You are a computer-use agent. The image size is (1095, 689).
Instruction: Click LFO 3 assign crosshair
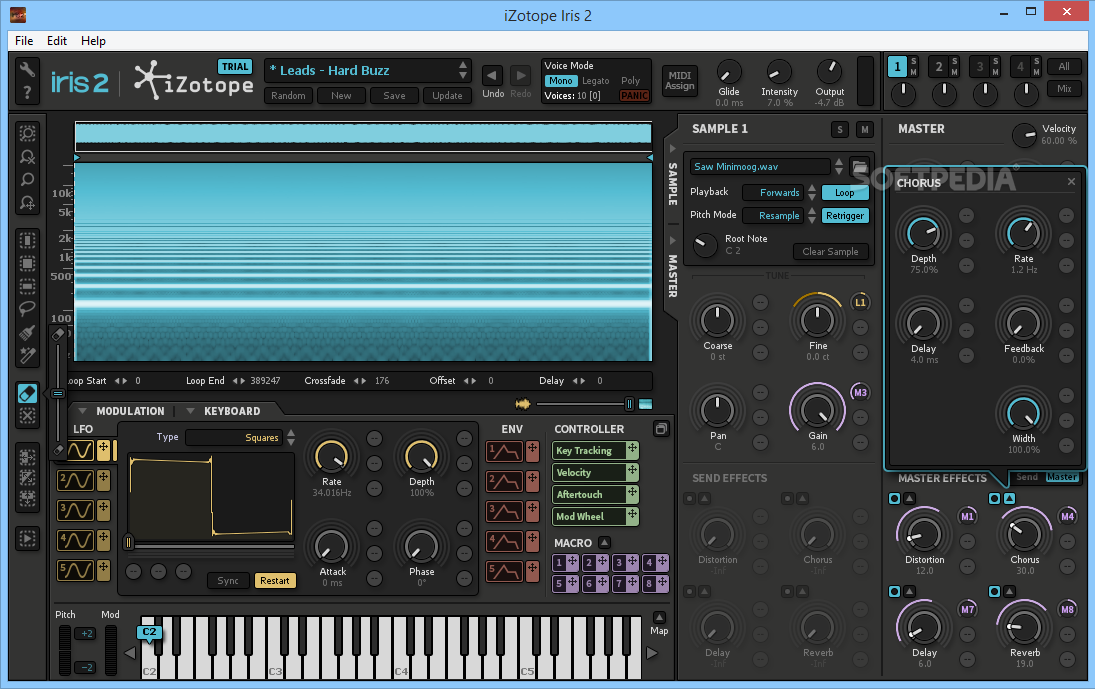pyautogui.click(x=103, y=510)
